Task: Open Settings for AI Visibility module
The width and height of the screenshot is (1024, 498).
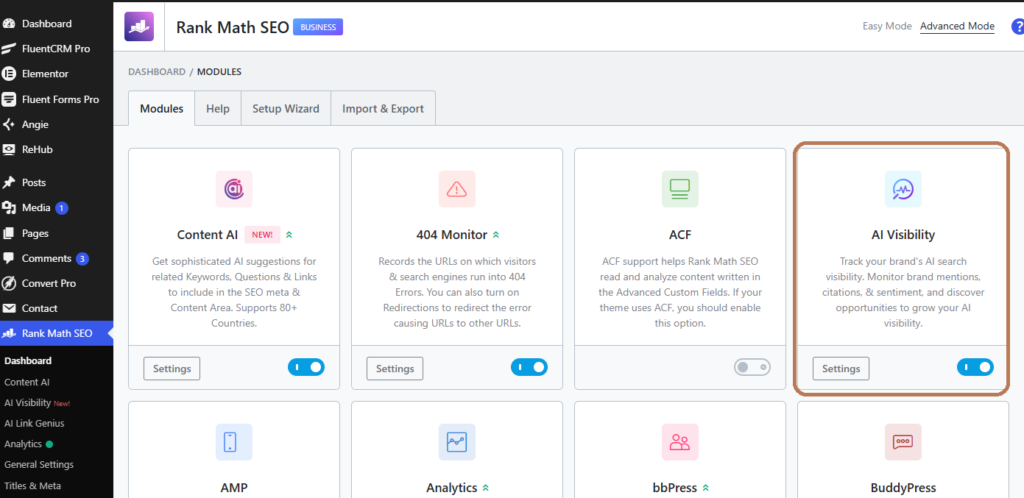Action: (840, 369)
